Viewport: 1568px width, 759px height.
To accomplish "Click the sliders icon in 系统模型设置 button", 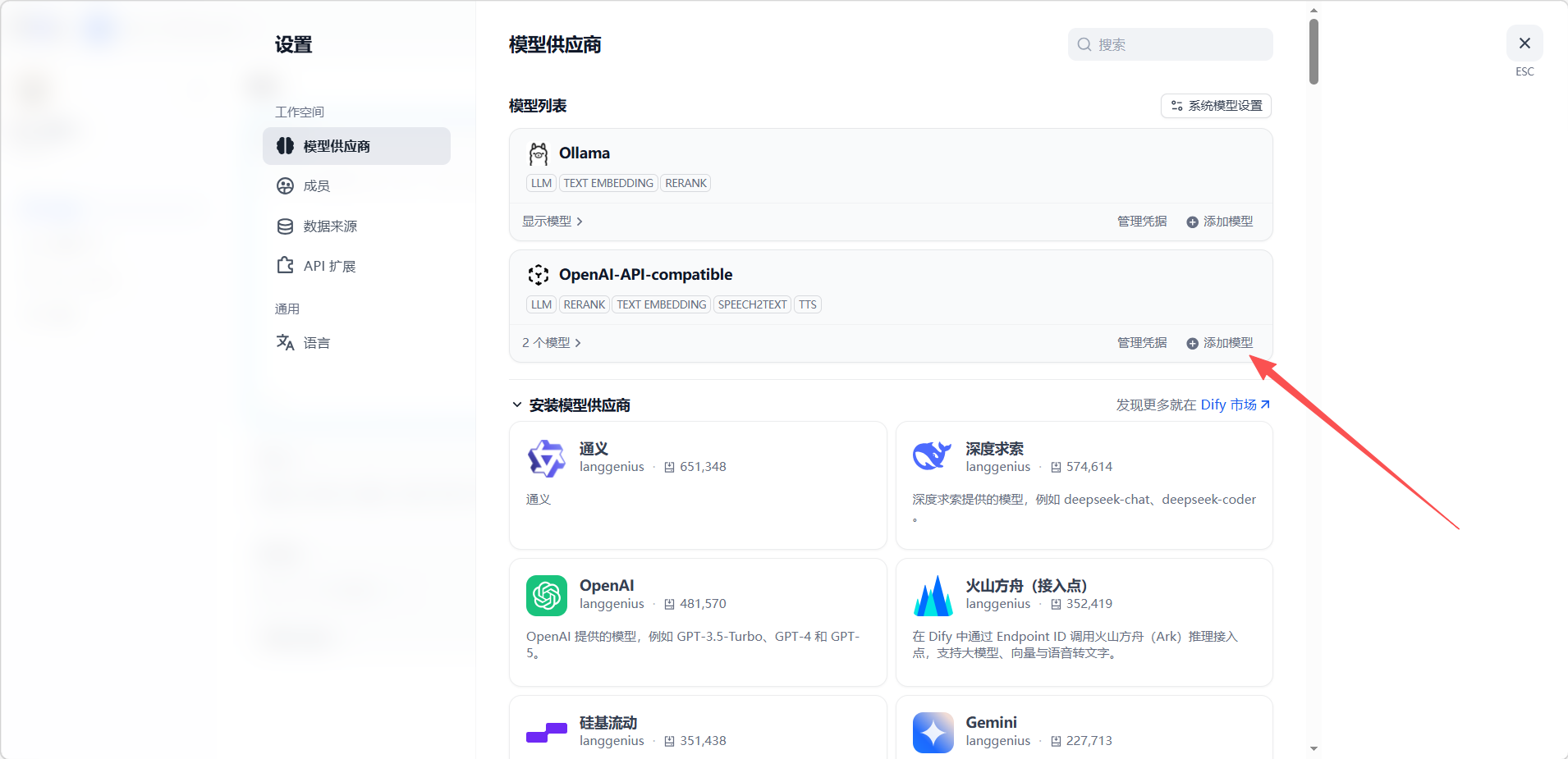I will coord(1176,106).
